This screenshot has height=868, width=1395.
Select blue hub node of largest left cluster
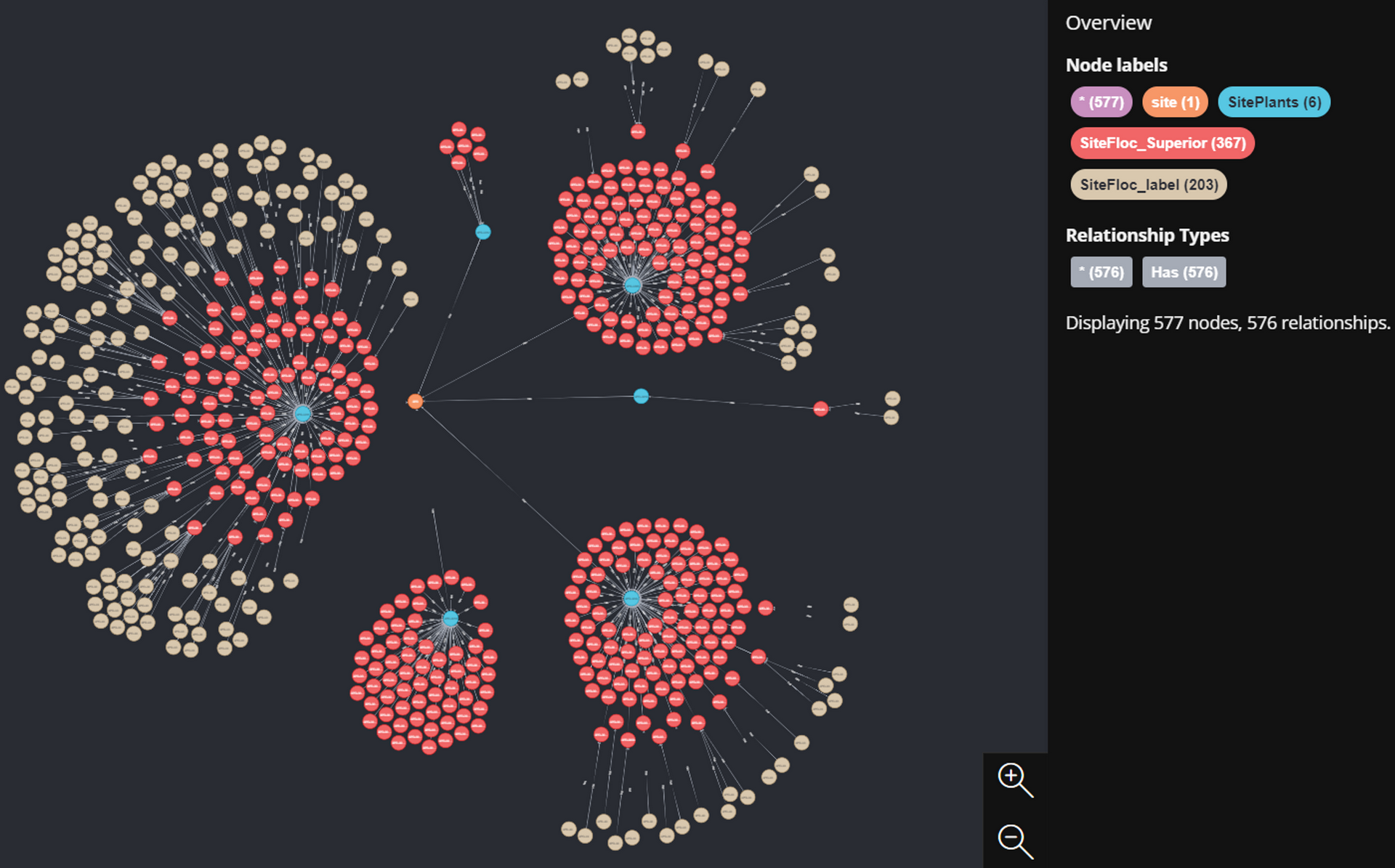pos(303,413)
